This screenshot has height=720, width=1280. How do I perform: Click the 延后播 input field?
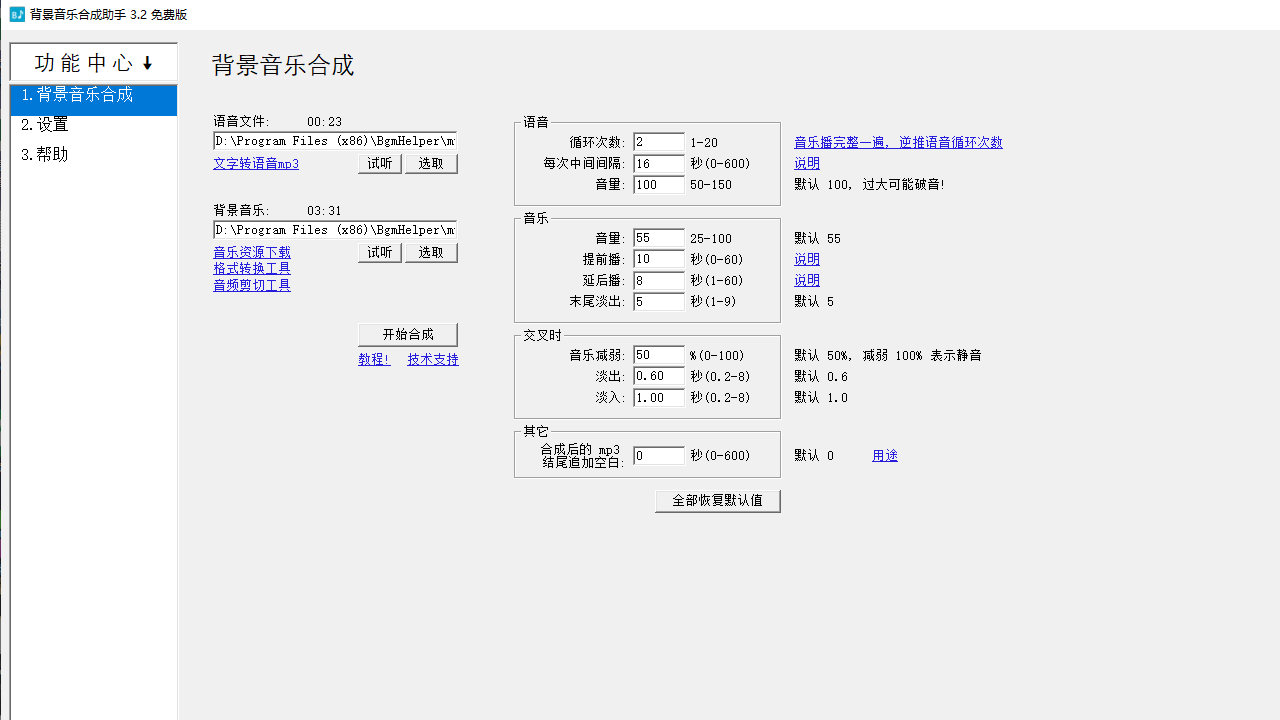(x=659, y=280)
